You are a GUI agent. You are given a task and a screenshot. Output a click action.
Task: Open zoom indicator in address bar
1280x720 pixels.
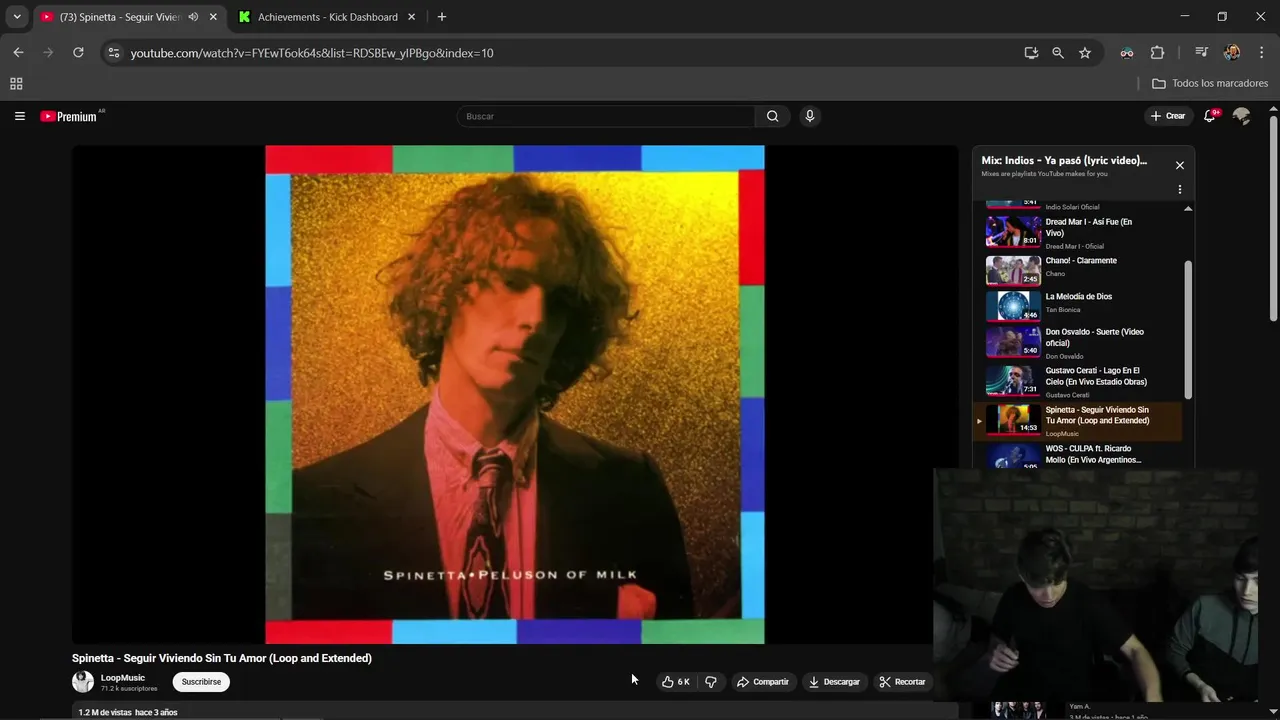1058,53
